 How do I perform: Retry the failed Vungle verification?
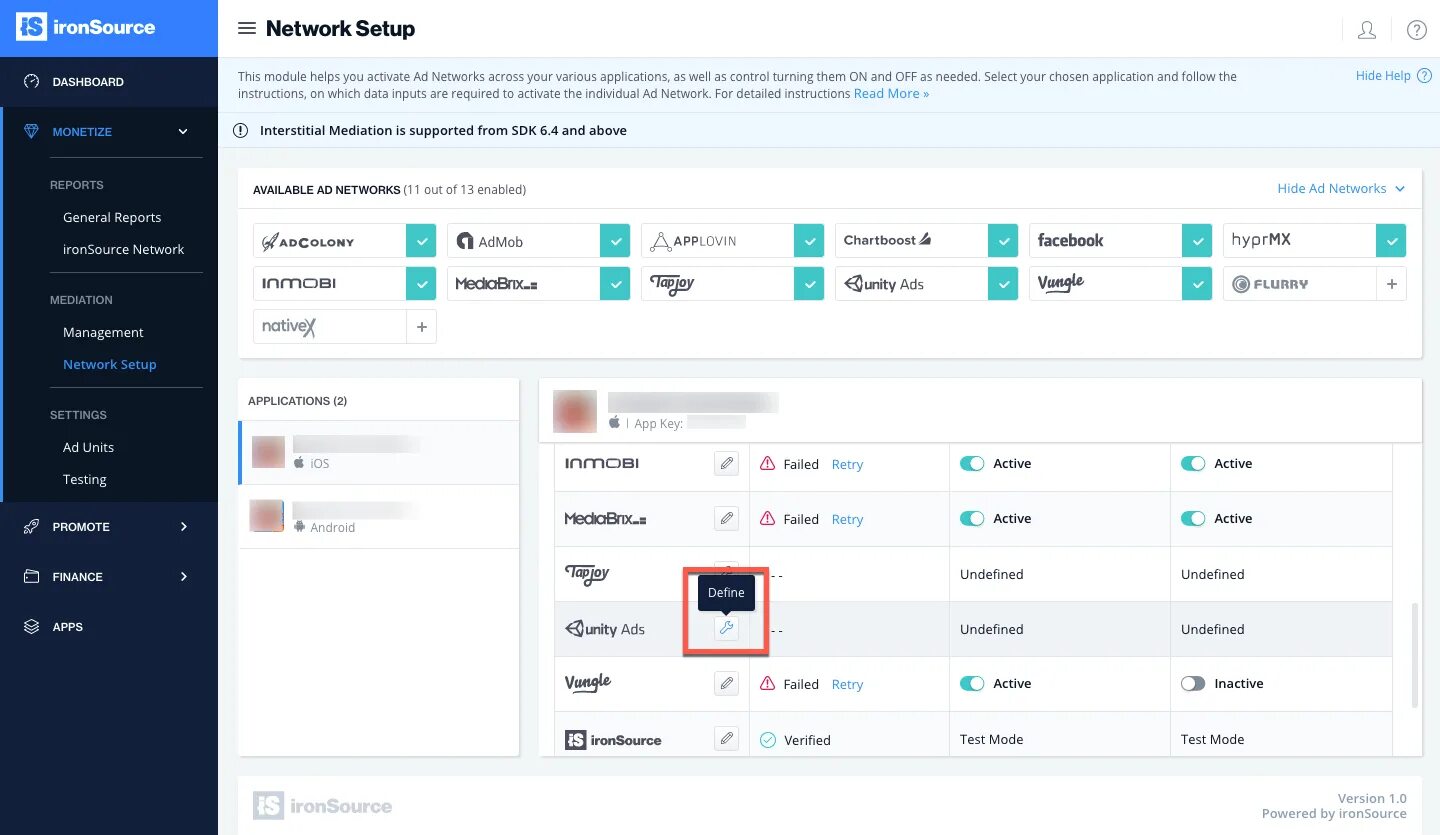847,684
